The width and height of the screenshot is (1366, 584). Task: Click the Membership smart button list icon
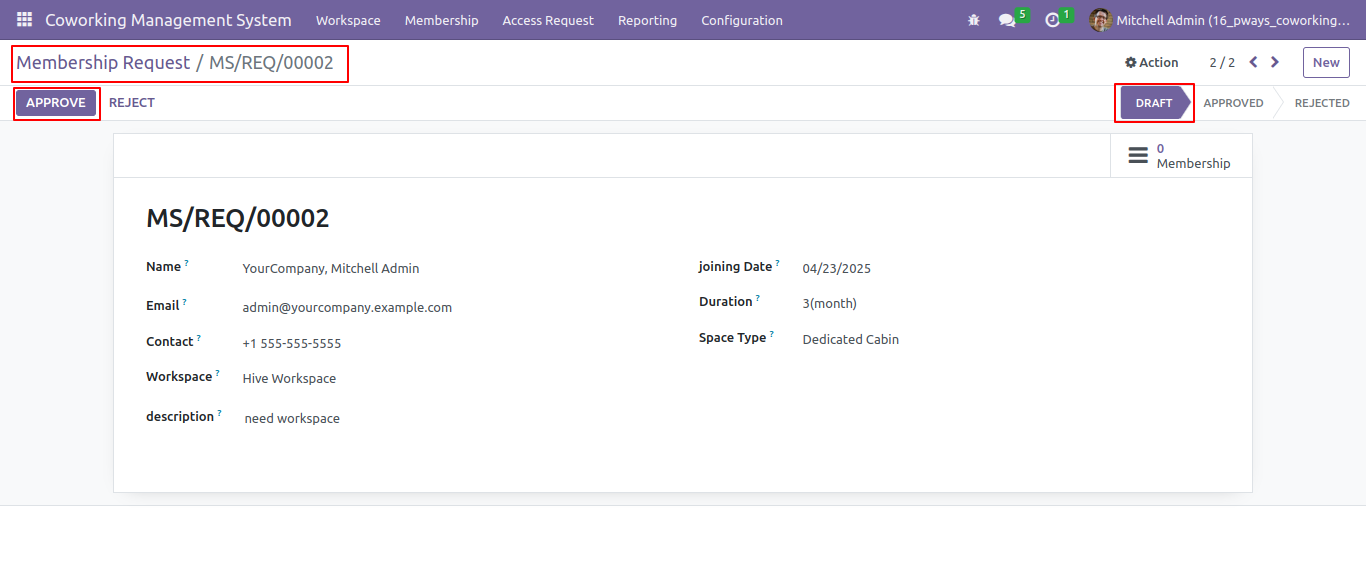click(1138, 156)
